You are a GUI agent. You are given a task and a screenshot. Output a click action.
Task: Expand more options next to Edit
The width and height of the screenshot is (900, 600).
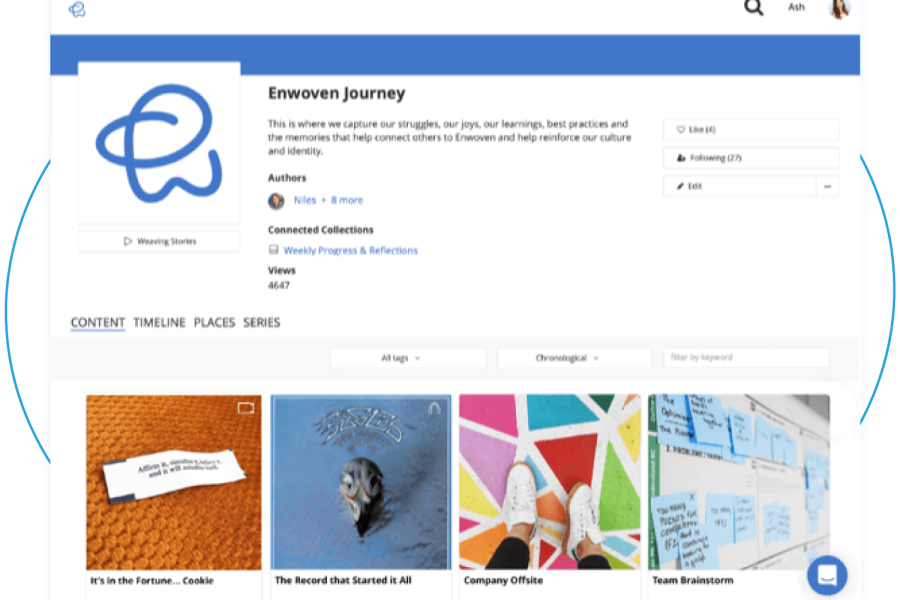click(828, 186)
